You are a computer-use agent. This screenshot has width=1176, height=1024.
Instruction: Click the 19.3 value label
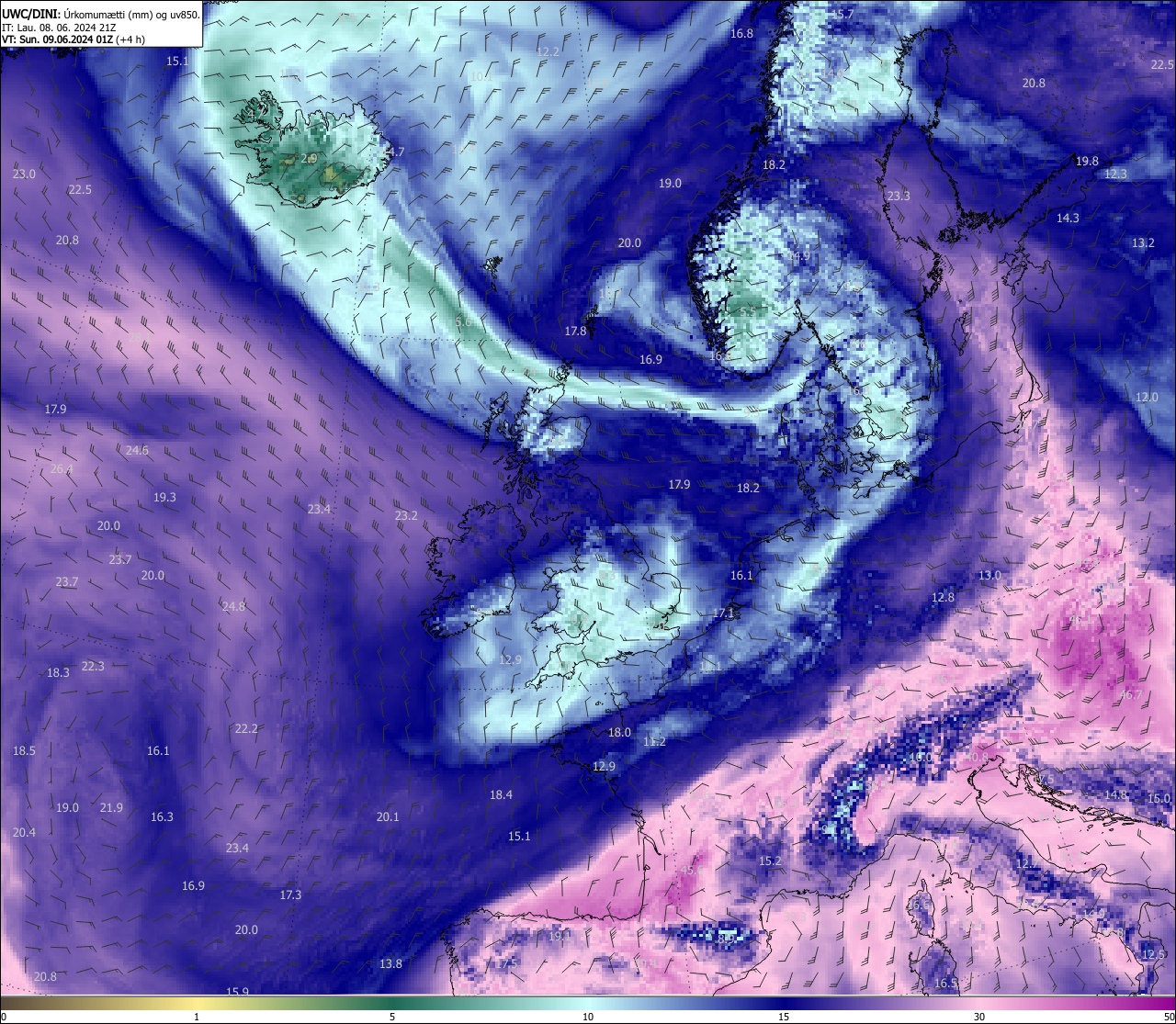point(164,497)
